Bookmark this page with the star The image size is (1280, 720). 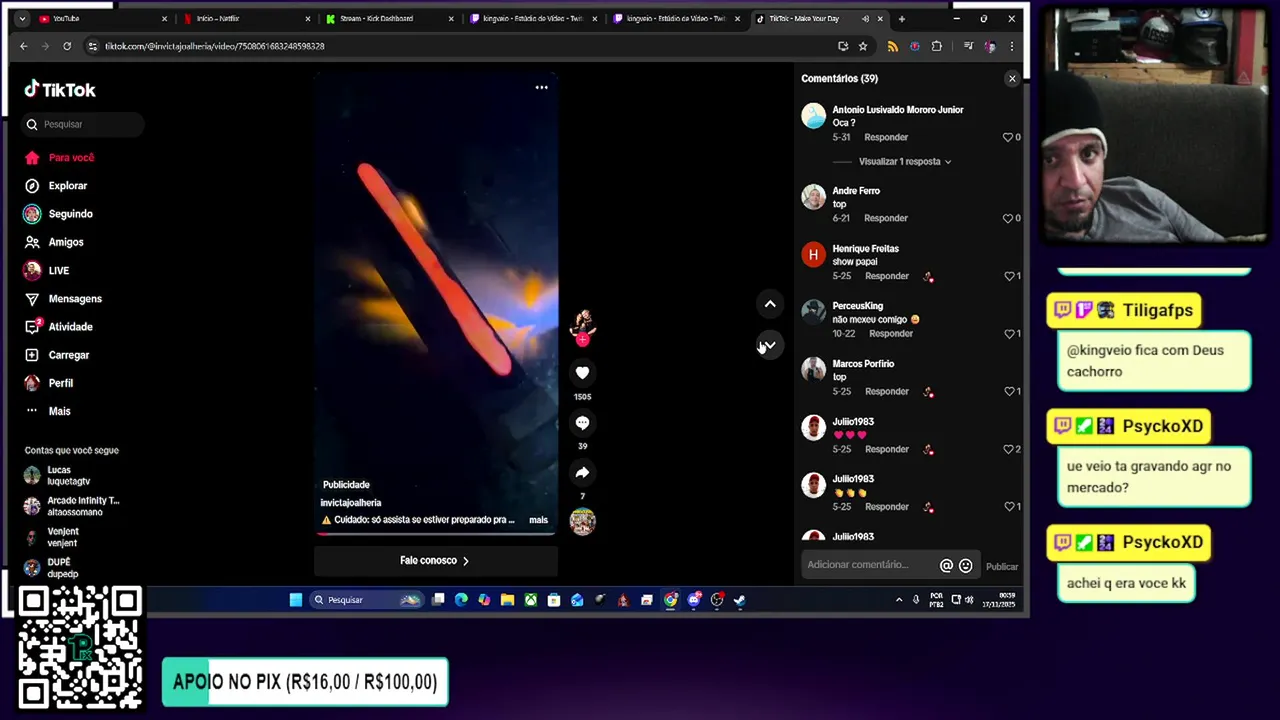[863, 46]
